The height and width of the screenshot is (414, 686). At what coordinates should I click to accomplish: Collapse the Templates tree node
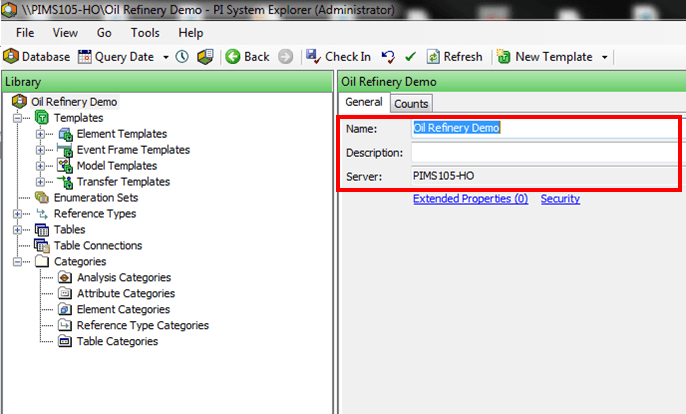click(x=17, y=118)
